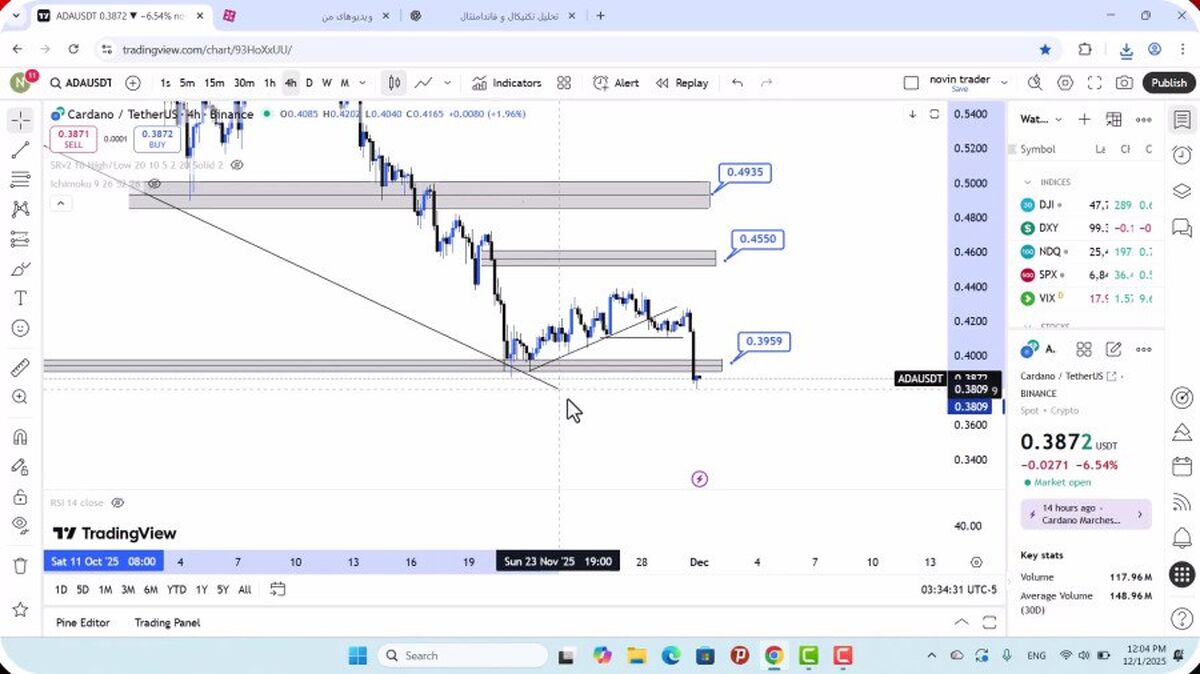Click the Alert button
Screen dimensions: 1200x674
point(615,83)
